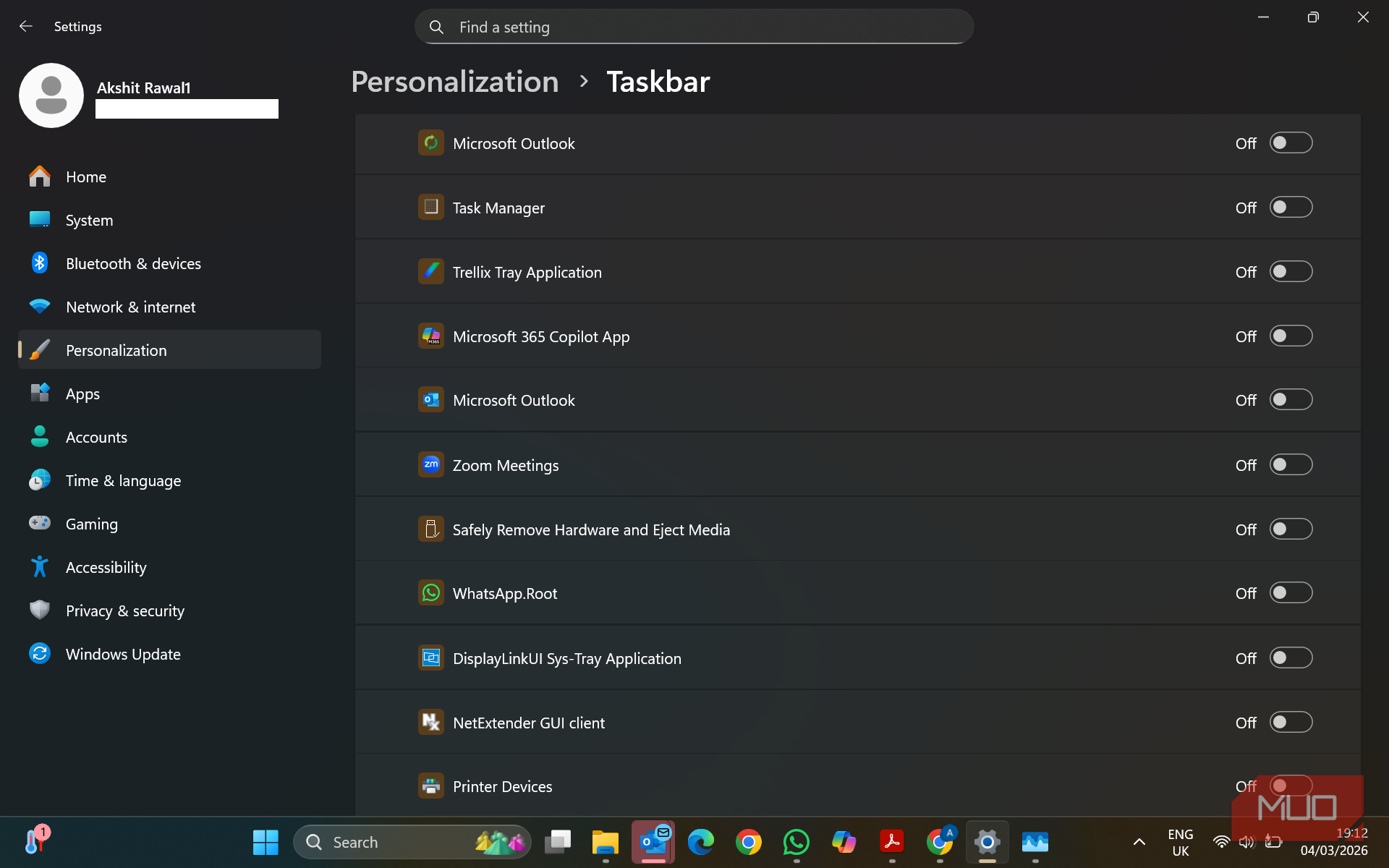Open Home in settings sidebar
This screenshot has width=1389, height=868.
(x=169, y=176)
